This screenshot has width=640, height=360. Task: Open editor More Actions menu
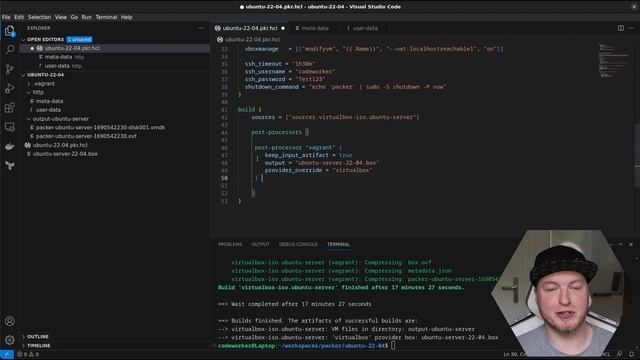(x=631, y=28)
